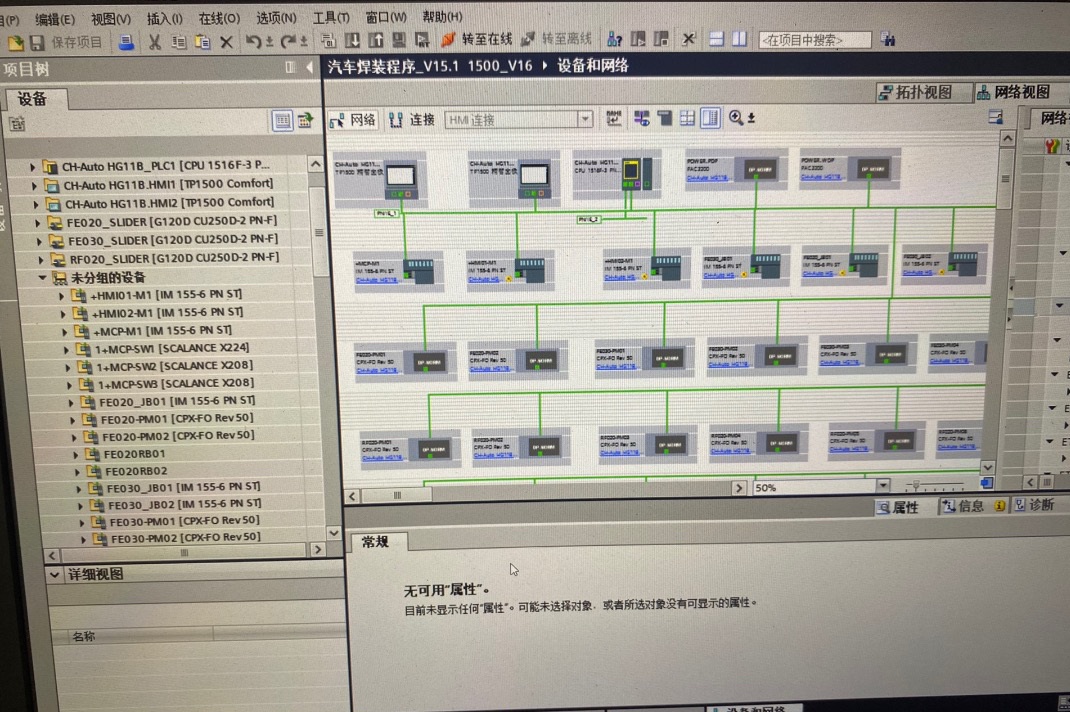Screen dimensions: 1070x712
Task: Open the zoom level 50% dropdown
Action: pos(882,485)
